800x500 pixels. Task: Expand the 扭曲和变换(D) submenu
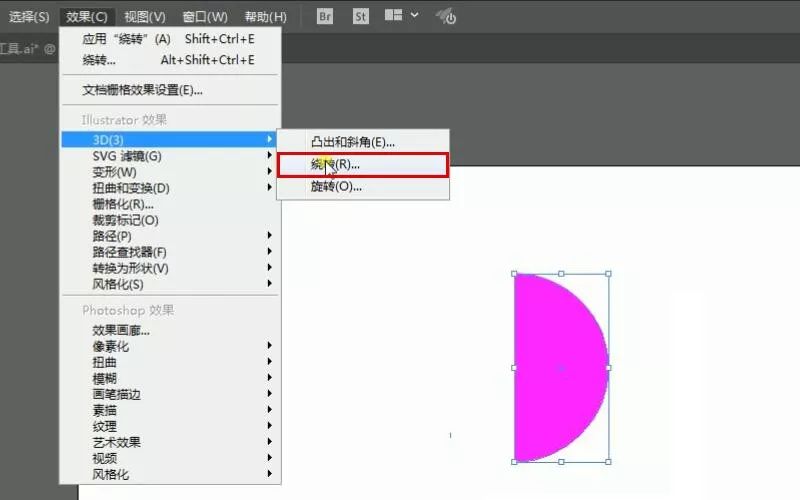pyautogui.click(x=131, y=188)
